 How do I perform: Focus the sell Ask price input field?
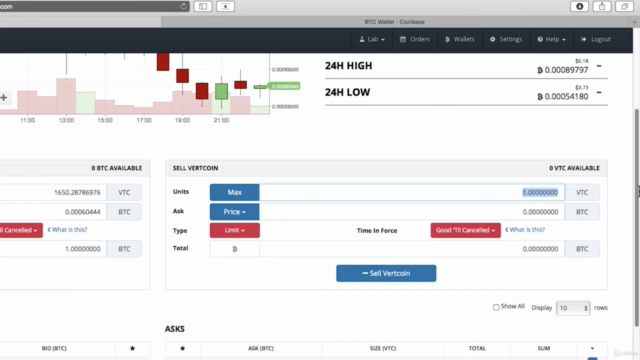[411, 212]
